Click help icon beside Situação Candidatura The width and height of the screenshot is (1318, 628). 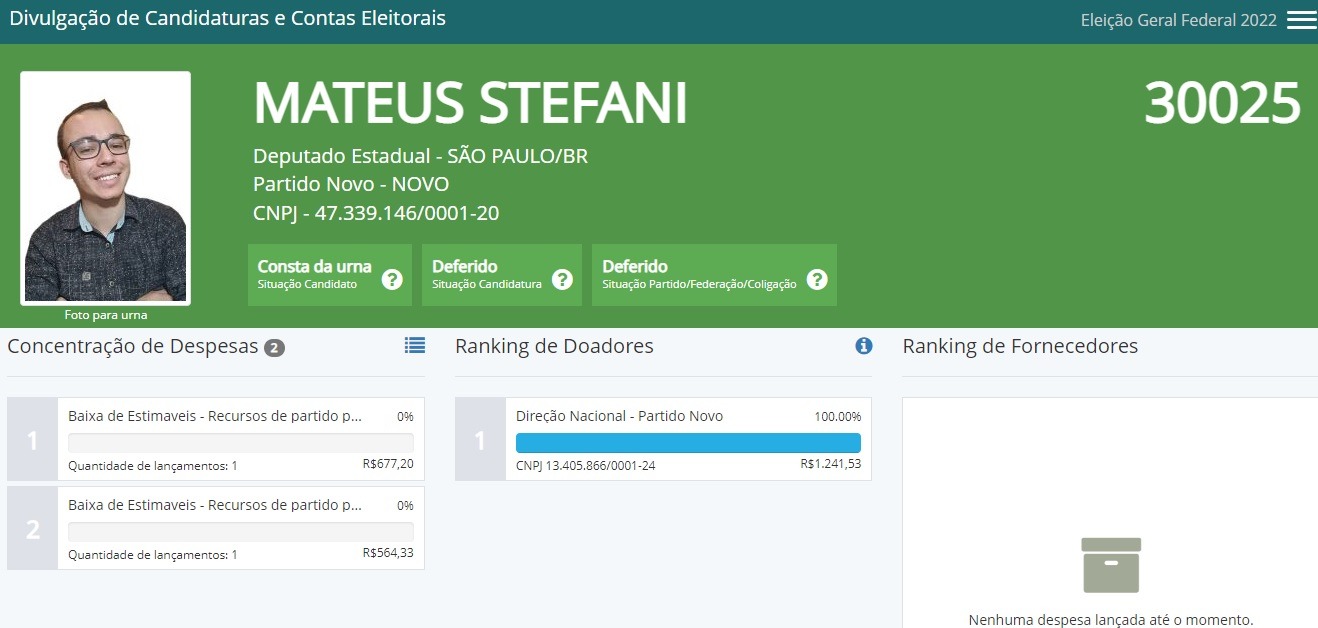pyautogui.click(x=562, y=279)
